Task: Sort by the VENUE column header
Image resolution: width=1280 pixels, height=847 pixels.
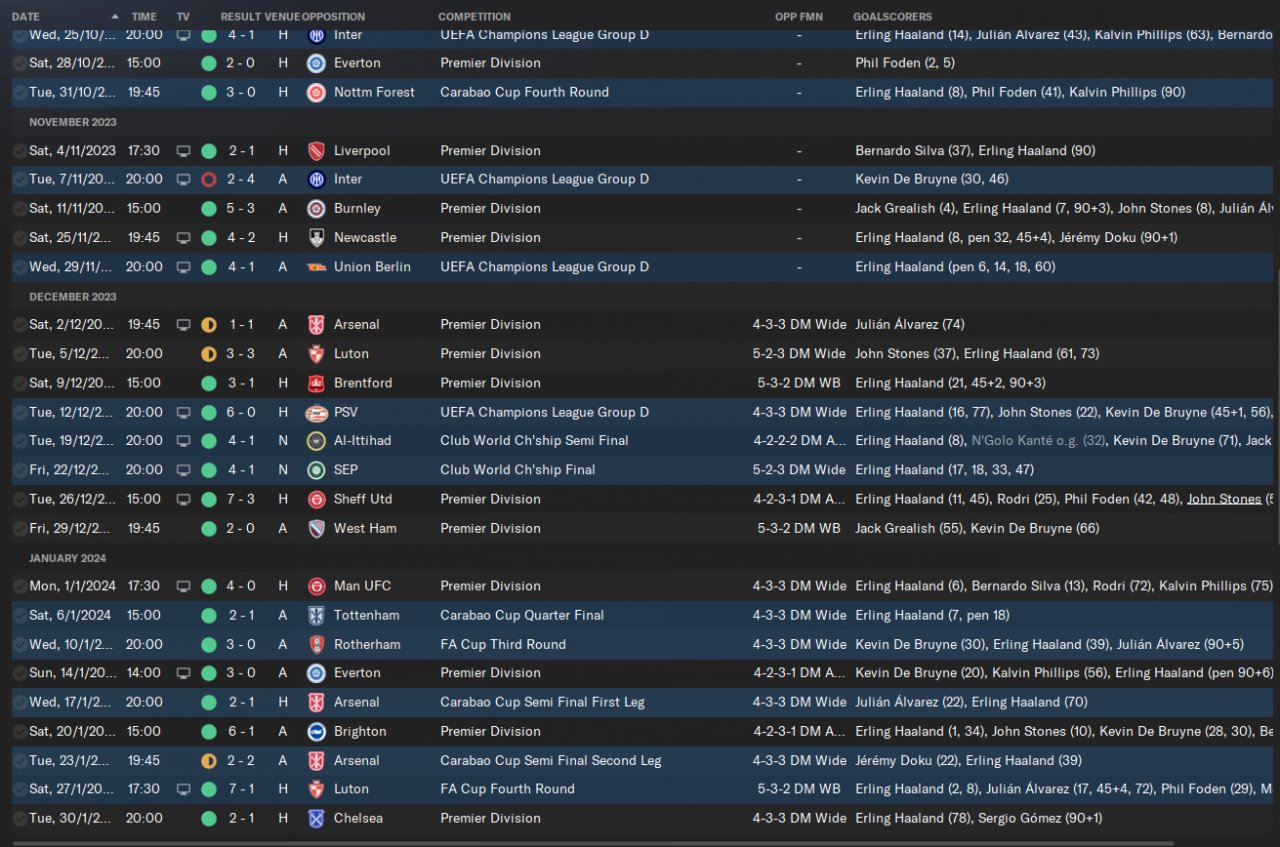Action: (282, 17)
